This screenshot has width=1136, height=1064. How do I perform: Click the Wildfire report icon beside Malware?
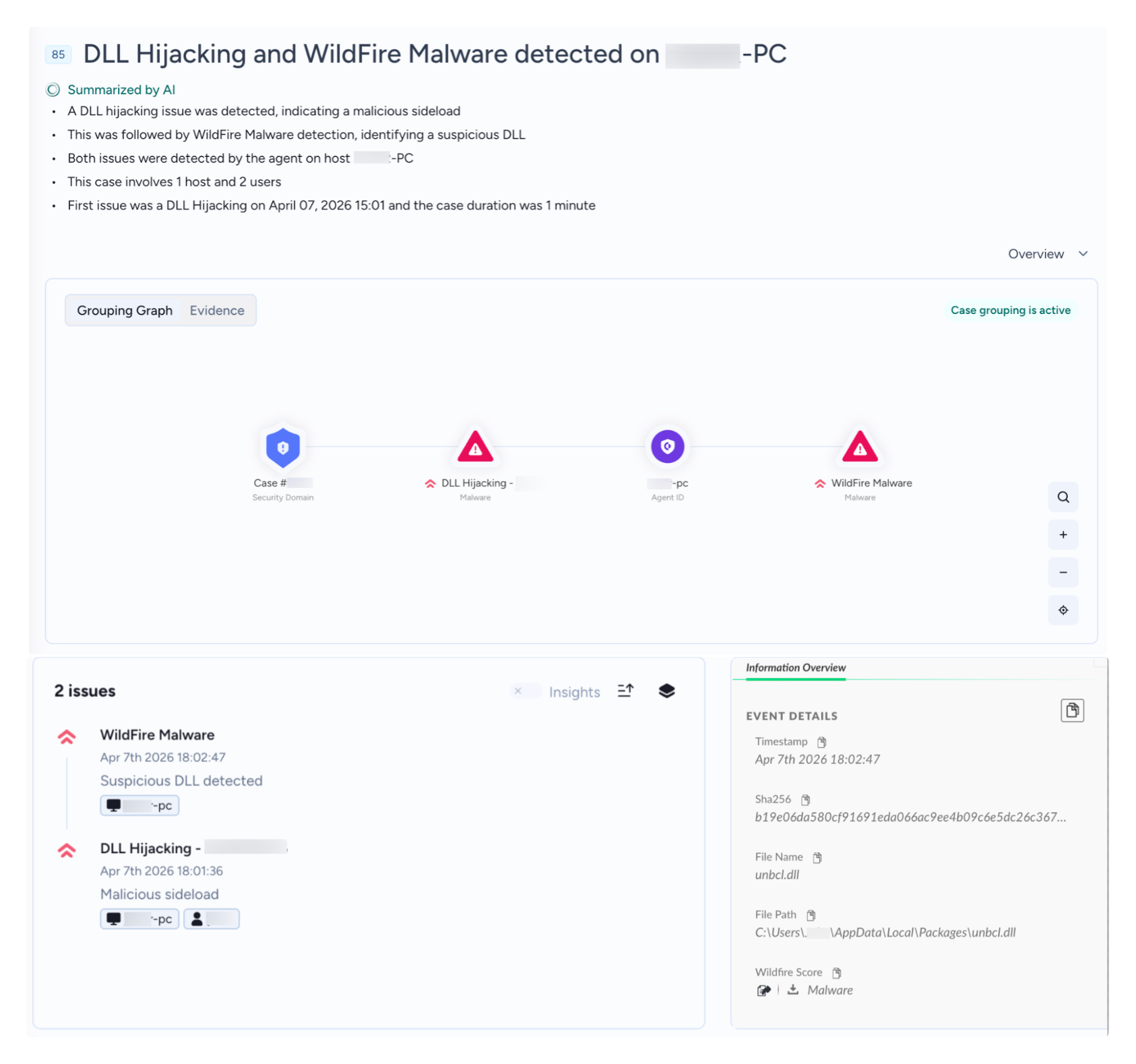[763, 991]
